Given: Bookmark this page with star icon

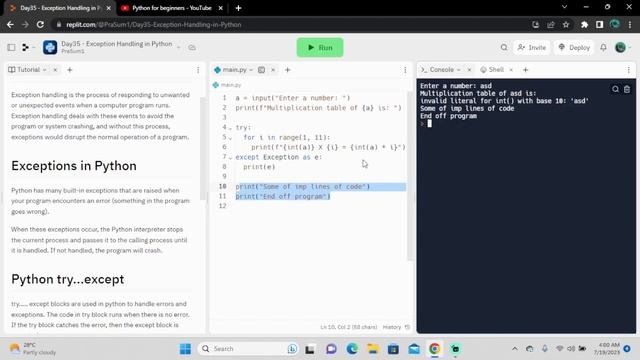Looking at the screenshot, I should pos(566,24).
